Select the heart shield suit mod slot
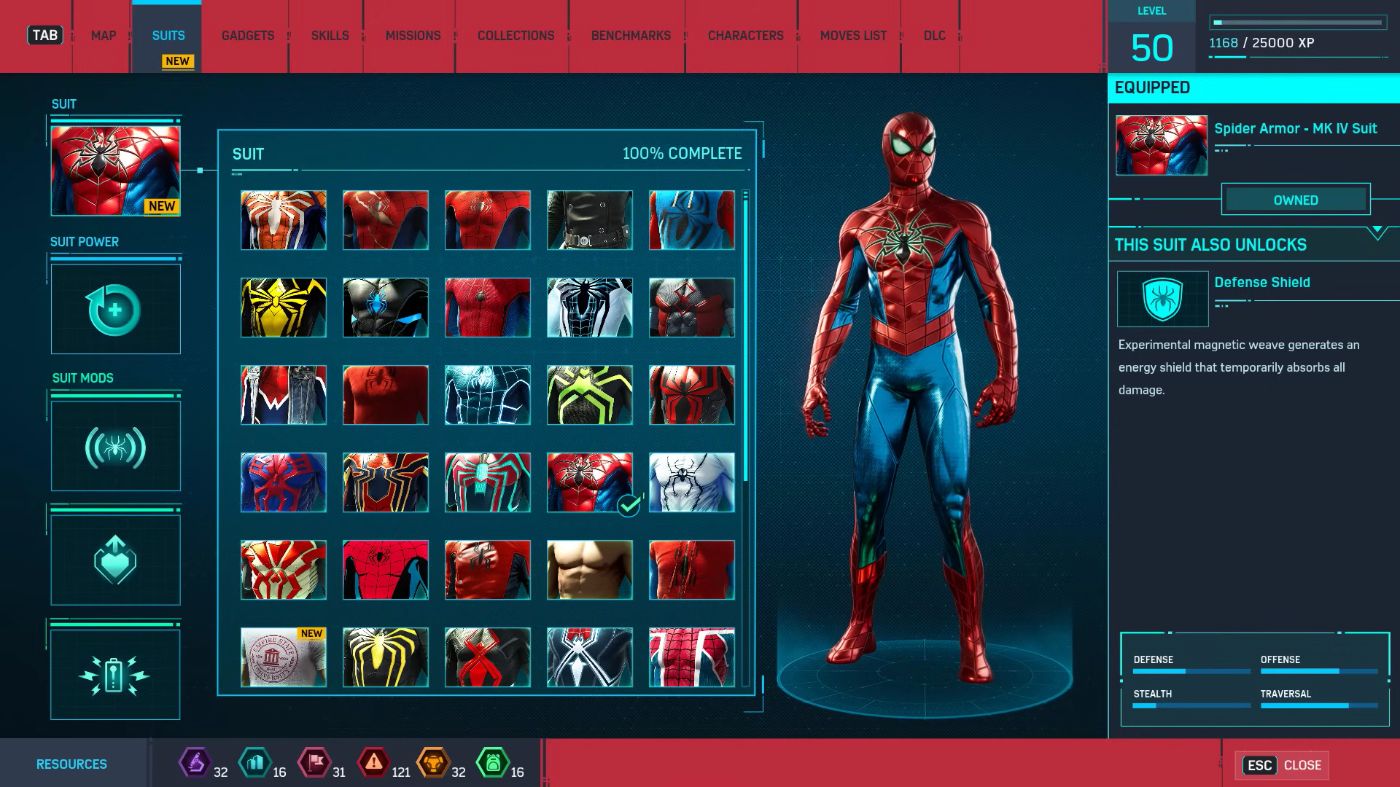1400x787 pixels. (x=115, y=561)
